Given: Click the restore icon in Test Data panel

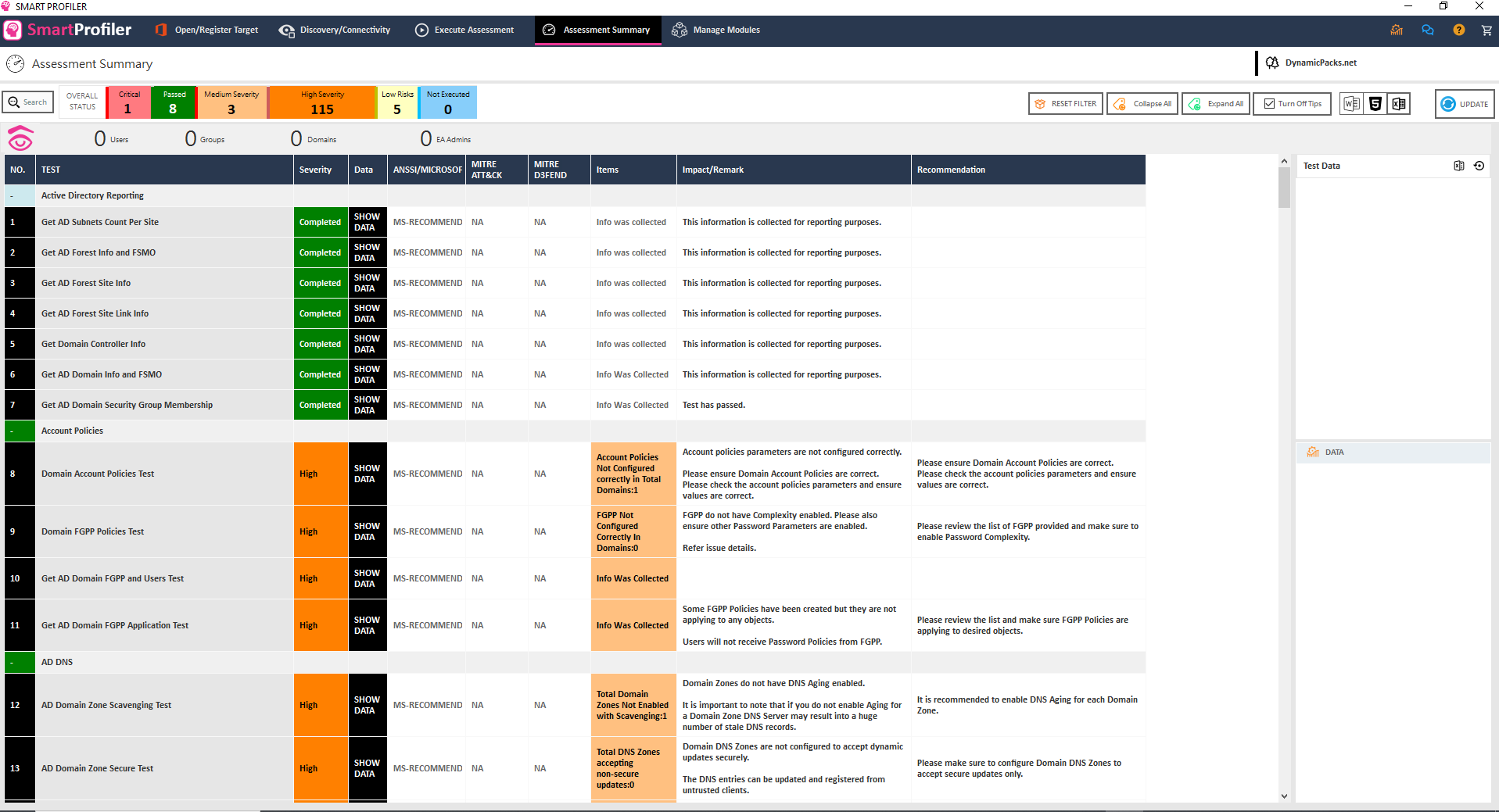Looking at the screenshot, I should pyautogui.click(x=1479, y=166).
